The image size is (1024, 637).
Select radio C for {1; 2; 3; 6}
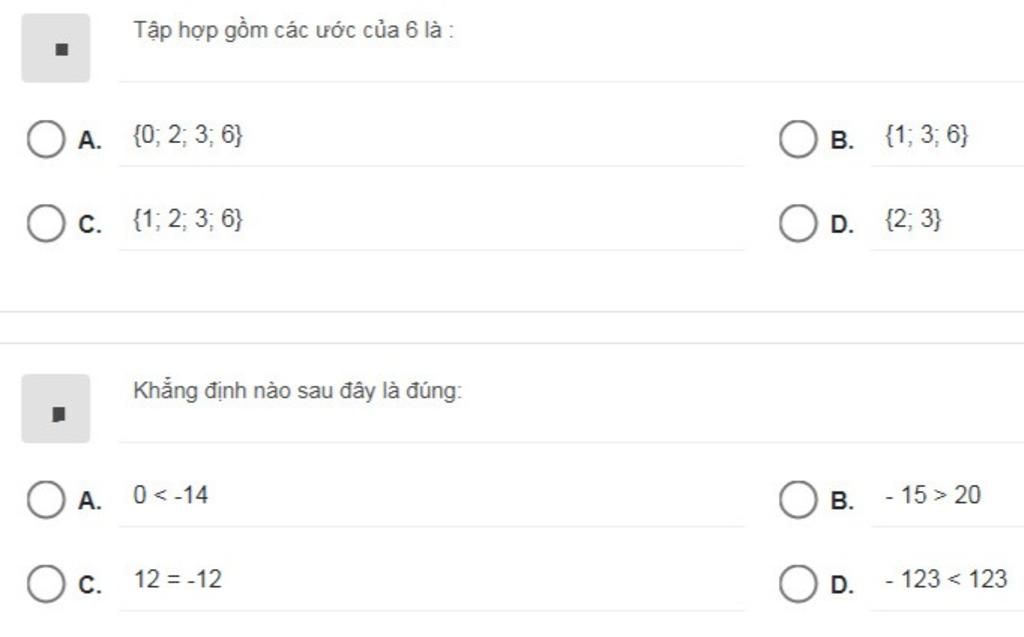(46, 223)
